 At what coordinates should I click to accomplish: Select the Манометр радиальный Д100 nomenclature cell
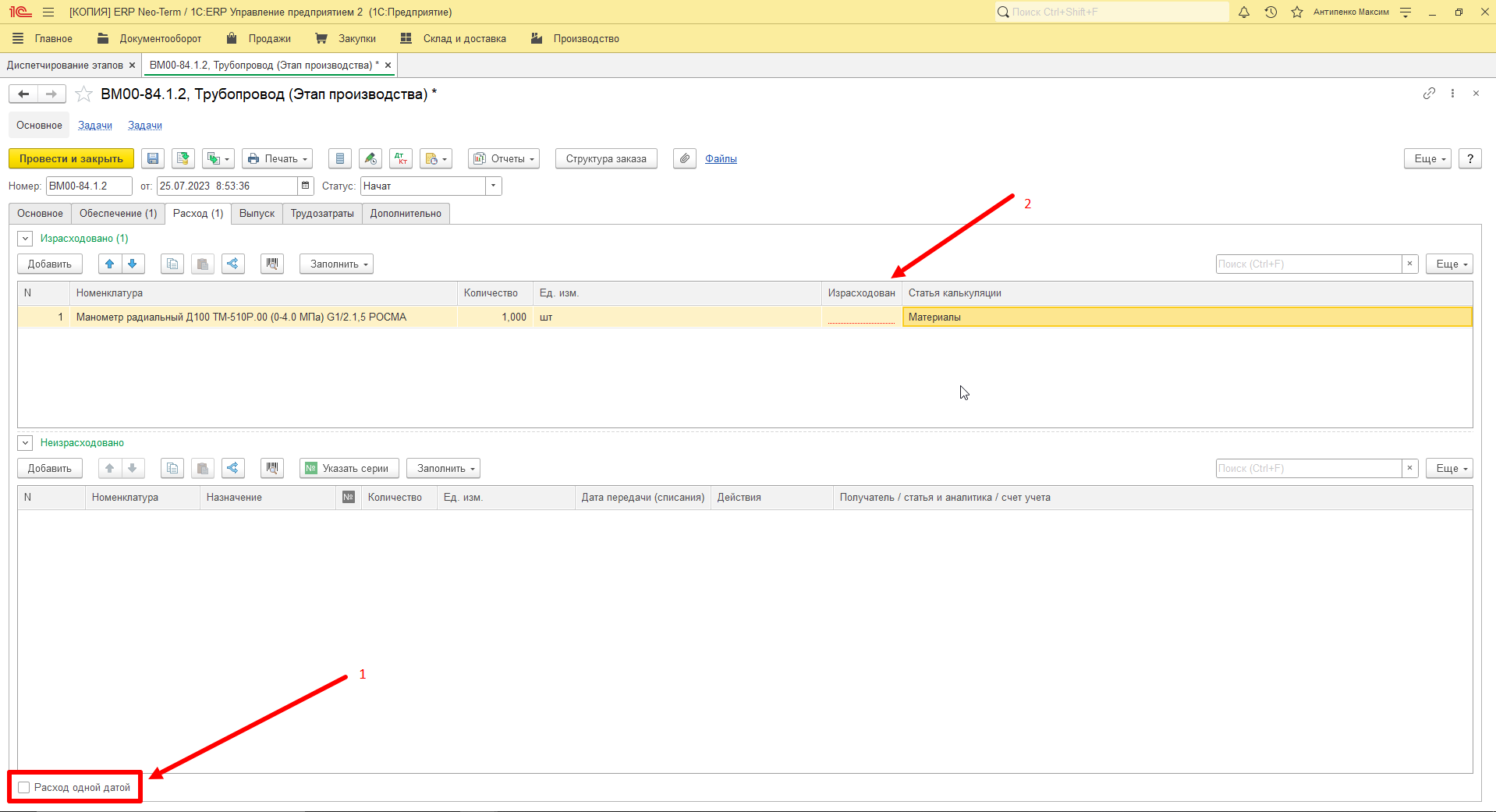(264, 317)
